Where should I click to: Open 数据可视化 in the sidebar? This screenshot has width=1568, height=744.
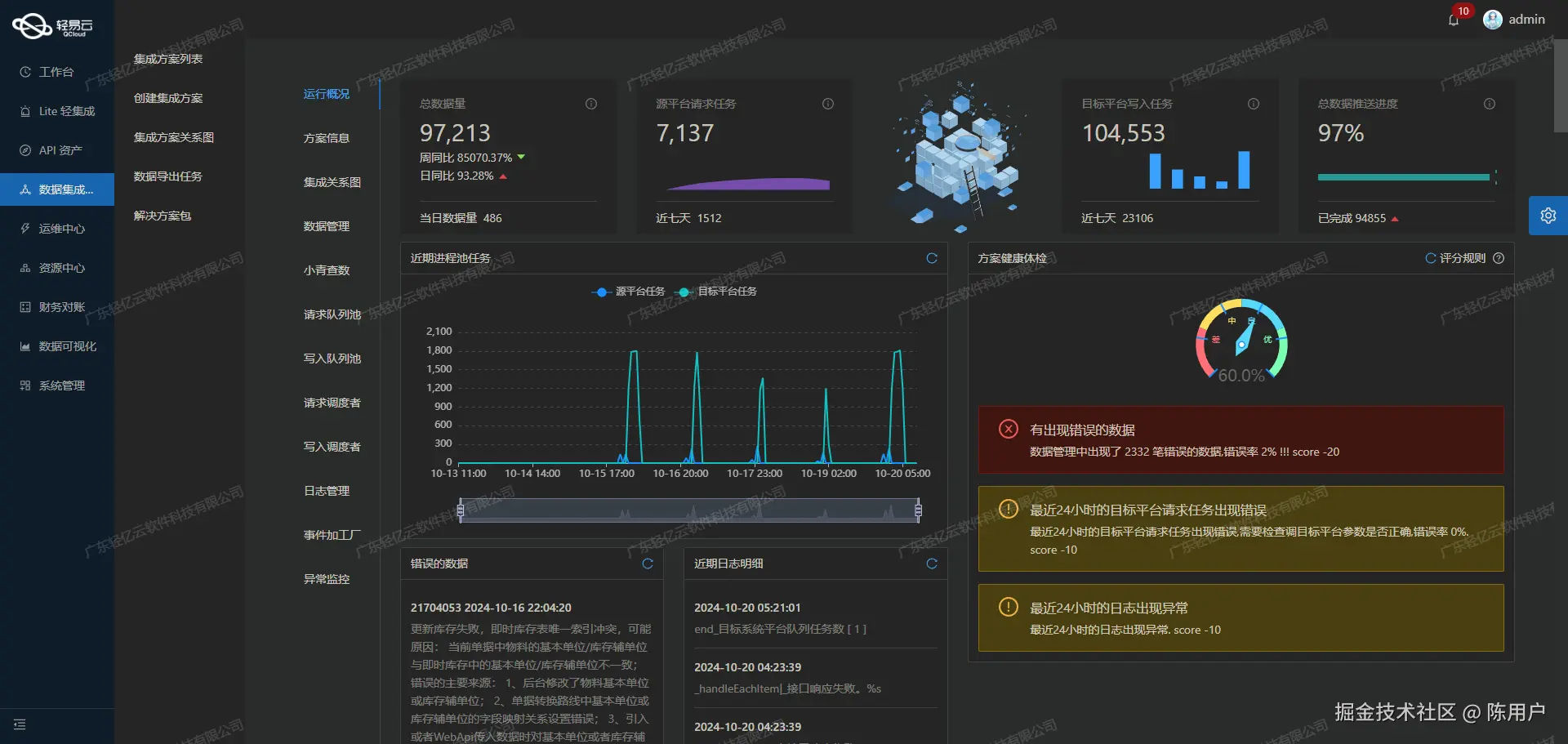tap(57, 346)
